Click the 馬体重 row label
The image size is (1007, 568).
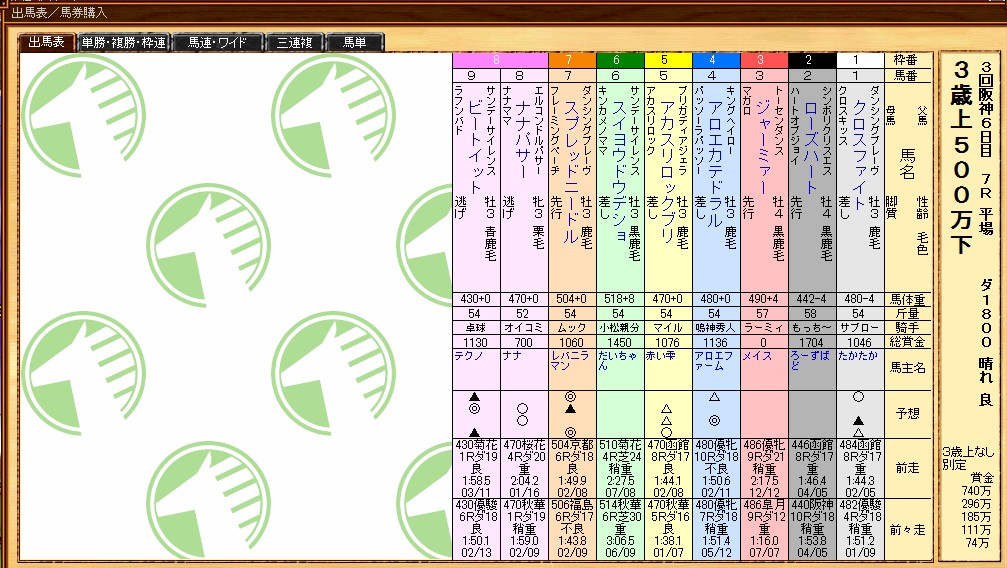pos(907,299)
